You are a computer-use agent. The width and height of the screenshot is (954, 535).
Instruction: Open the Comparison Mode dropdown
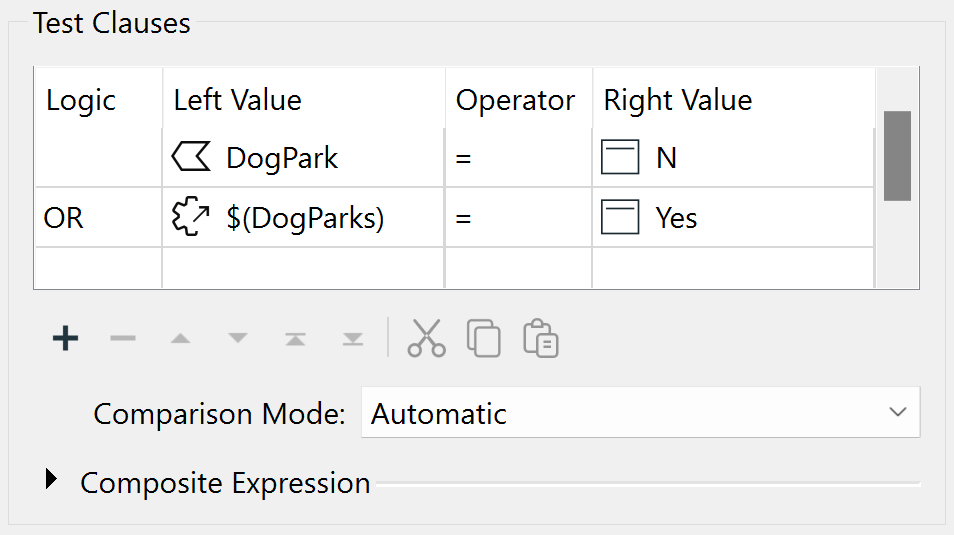click(x=641, y=413)
